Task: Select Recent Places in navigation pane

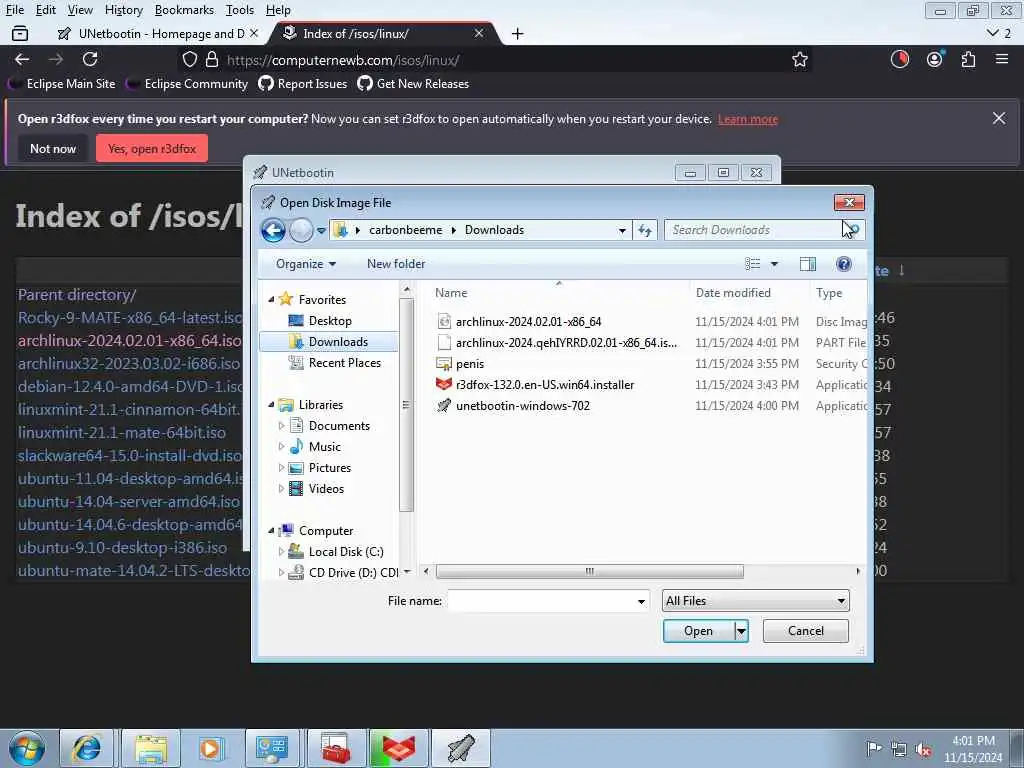Action: pyautogui.click(x=344, y=362)
